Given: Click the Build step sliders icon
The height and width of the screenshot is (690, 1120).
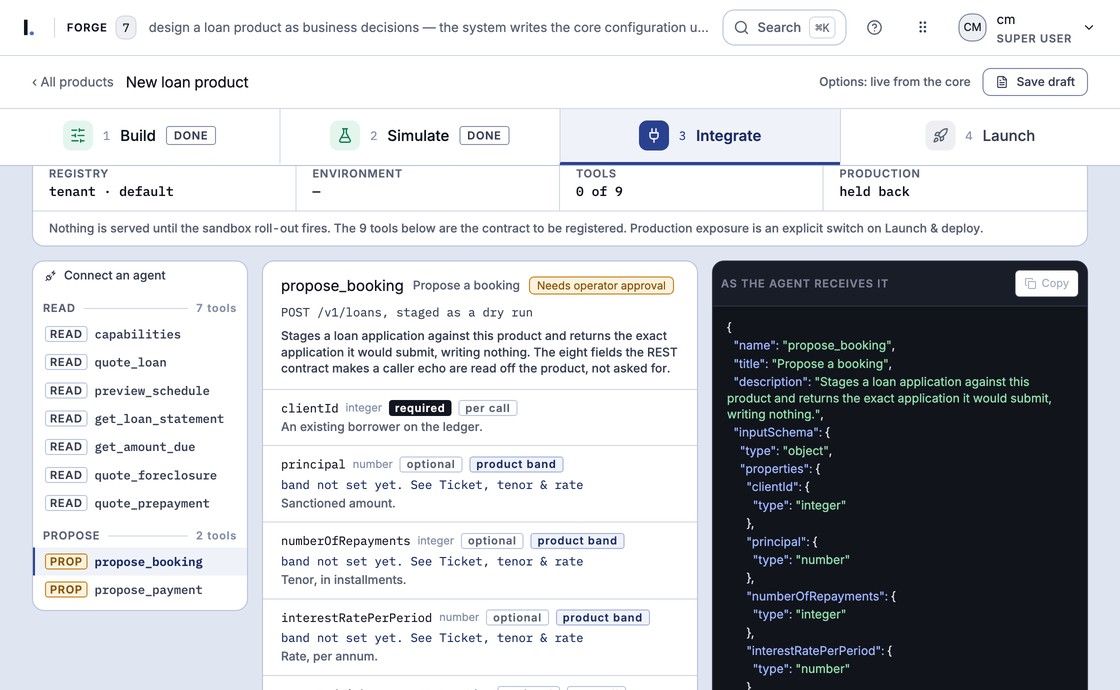Looking at the screenshot, I should tap(78, 136).
